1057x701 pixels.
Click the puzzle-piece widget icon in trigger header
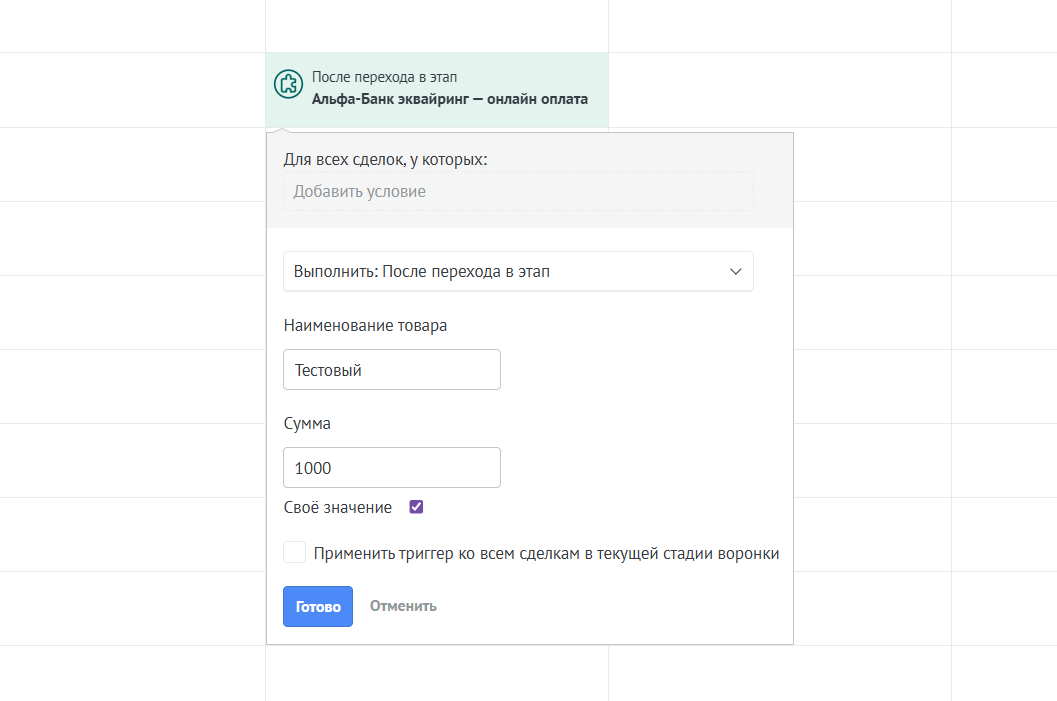(289, 84)
